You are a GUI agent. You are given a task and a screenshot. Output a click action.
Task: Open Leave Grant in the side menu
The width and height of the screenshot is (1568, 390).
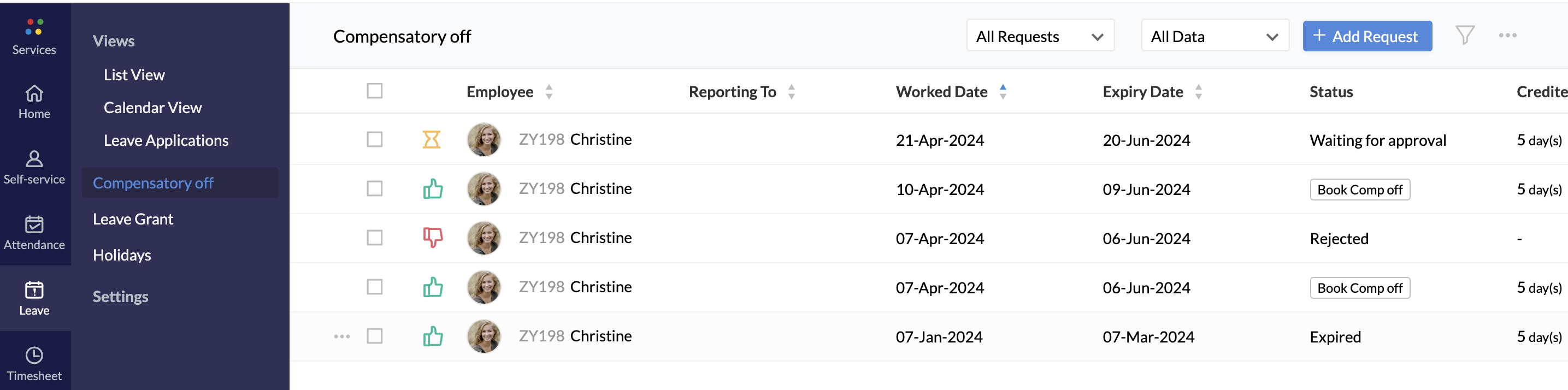coord(133,219)
